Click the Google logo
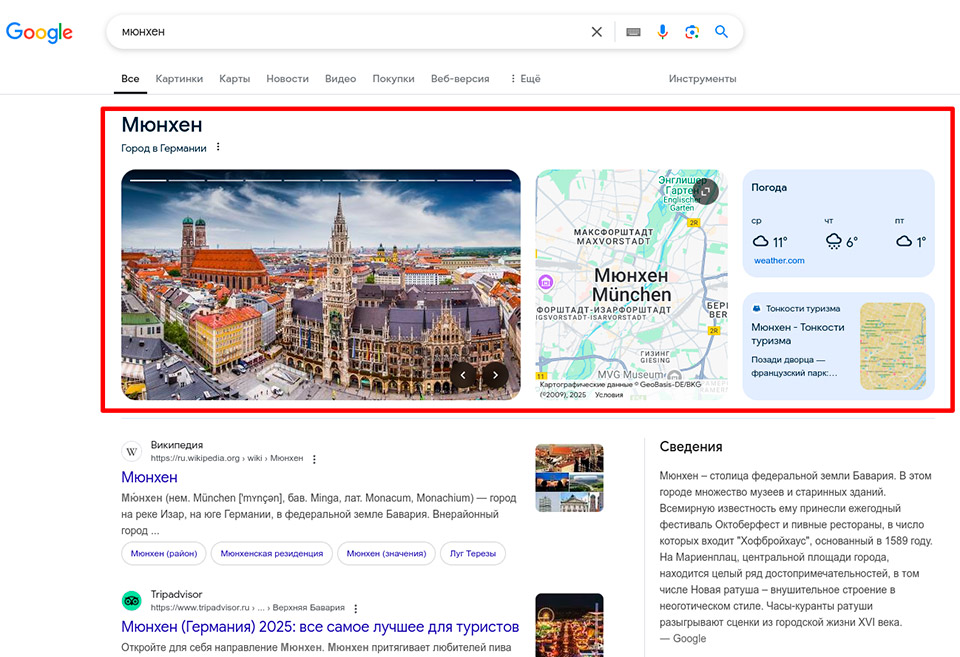Viewport: 960px width, 657px height. click(39, 32)
